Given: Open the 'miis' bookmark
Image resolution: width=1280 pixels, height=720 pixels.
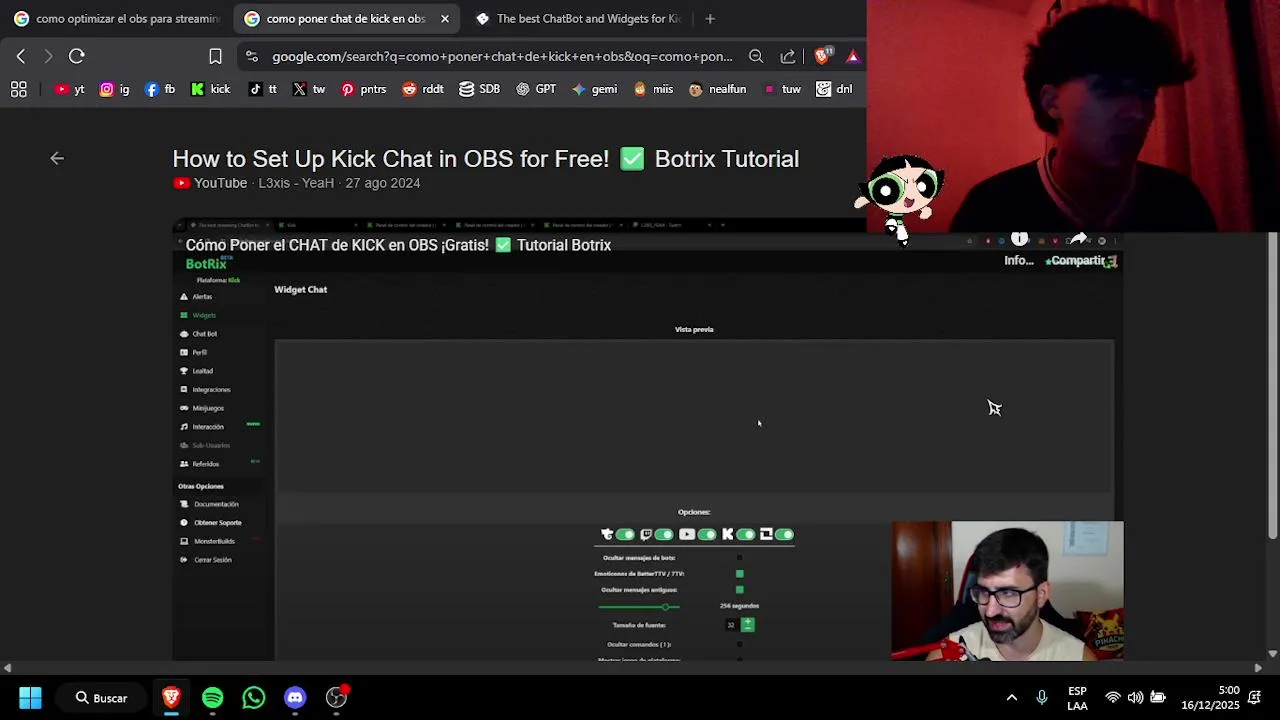Looking at the screenshot, I should pos(653,89).
